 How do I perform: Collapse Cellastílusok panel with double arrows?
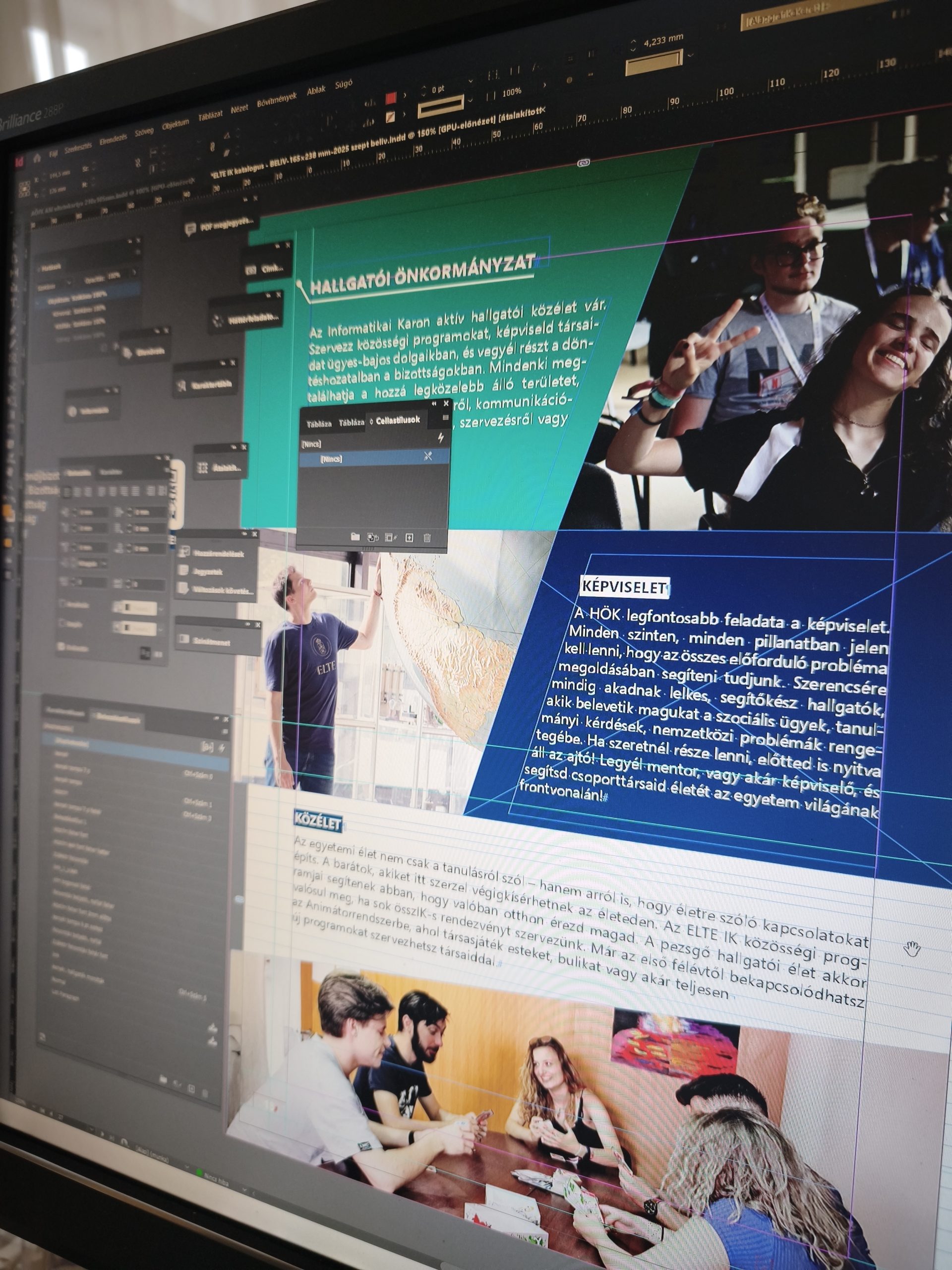[434, 404]
